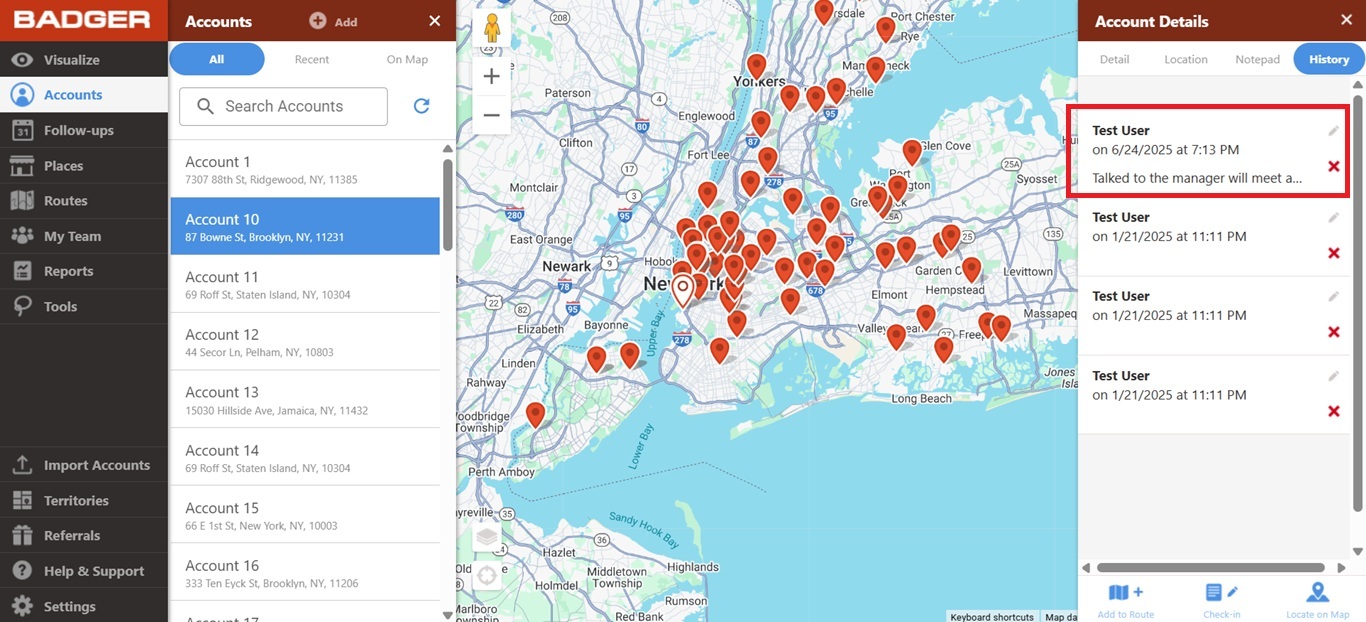The width and height of the screenshot is (1366, 622).
Task: Switch to the Detail tab
Action: pos(1114,59)
